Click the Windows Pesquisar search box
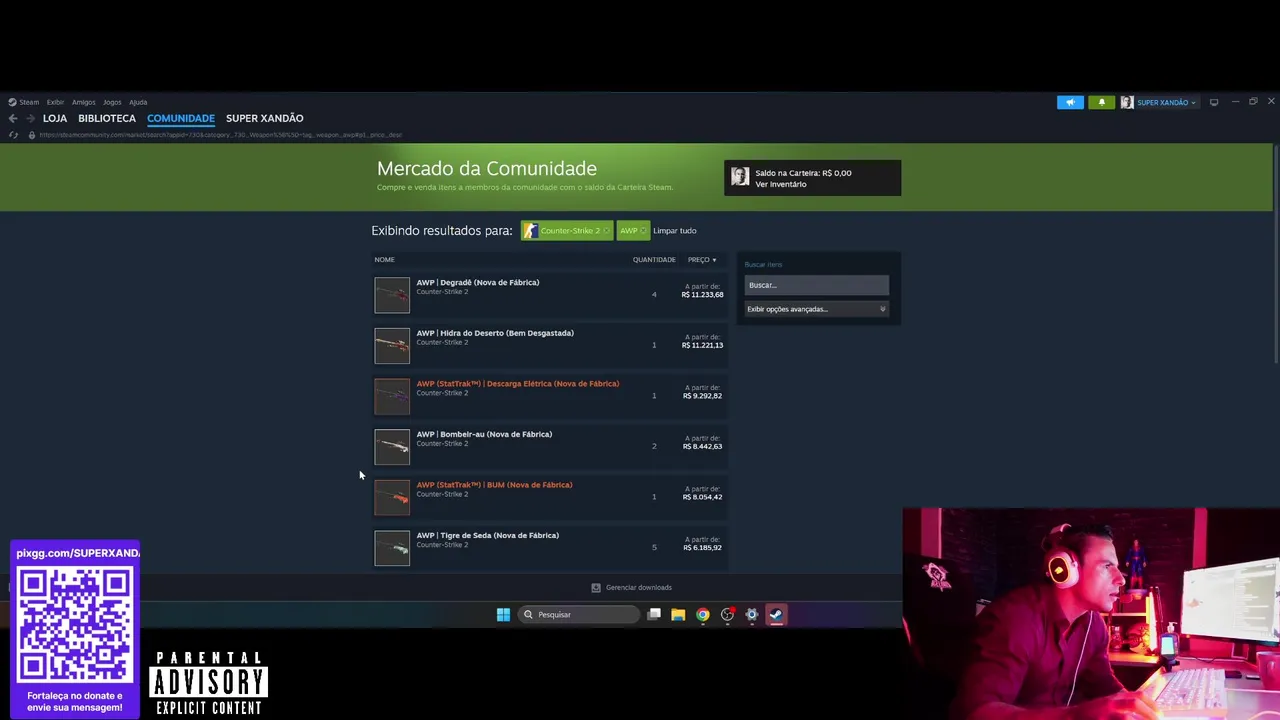The height and width of the screenshot is (720, 1280). click(578, 615)
